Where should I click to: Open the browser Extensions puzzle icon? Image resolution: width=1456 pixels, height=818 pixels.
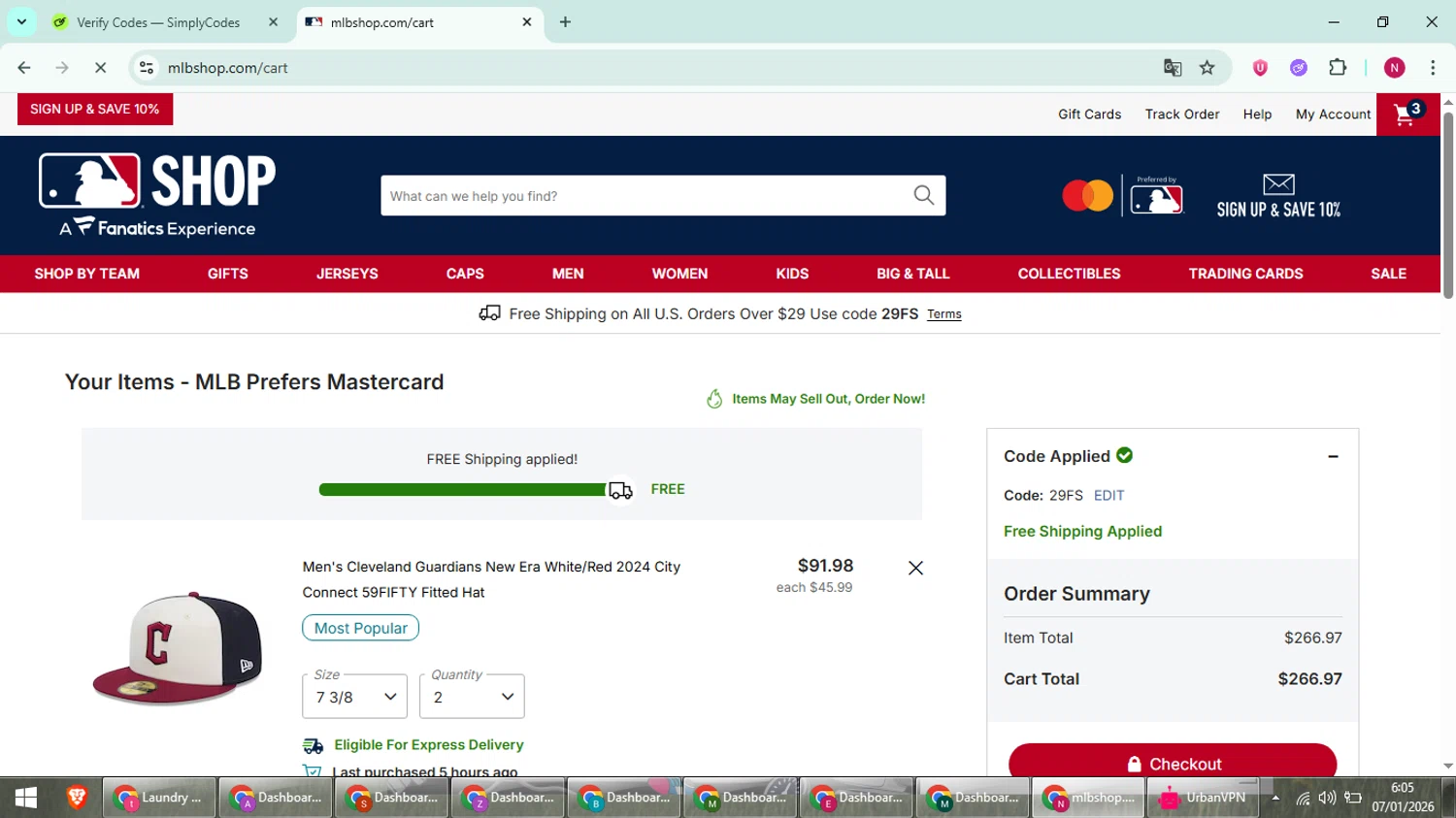[1338, 68]
